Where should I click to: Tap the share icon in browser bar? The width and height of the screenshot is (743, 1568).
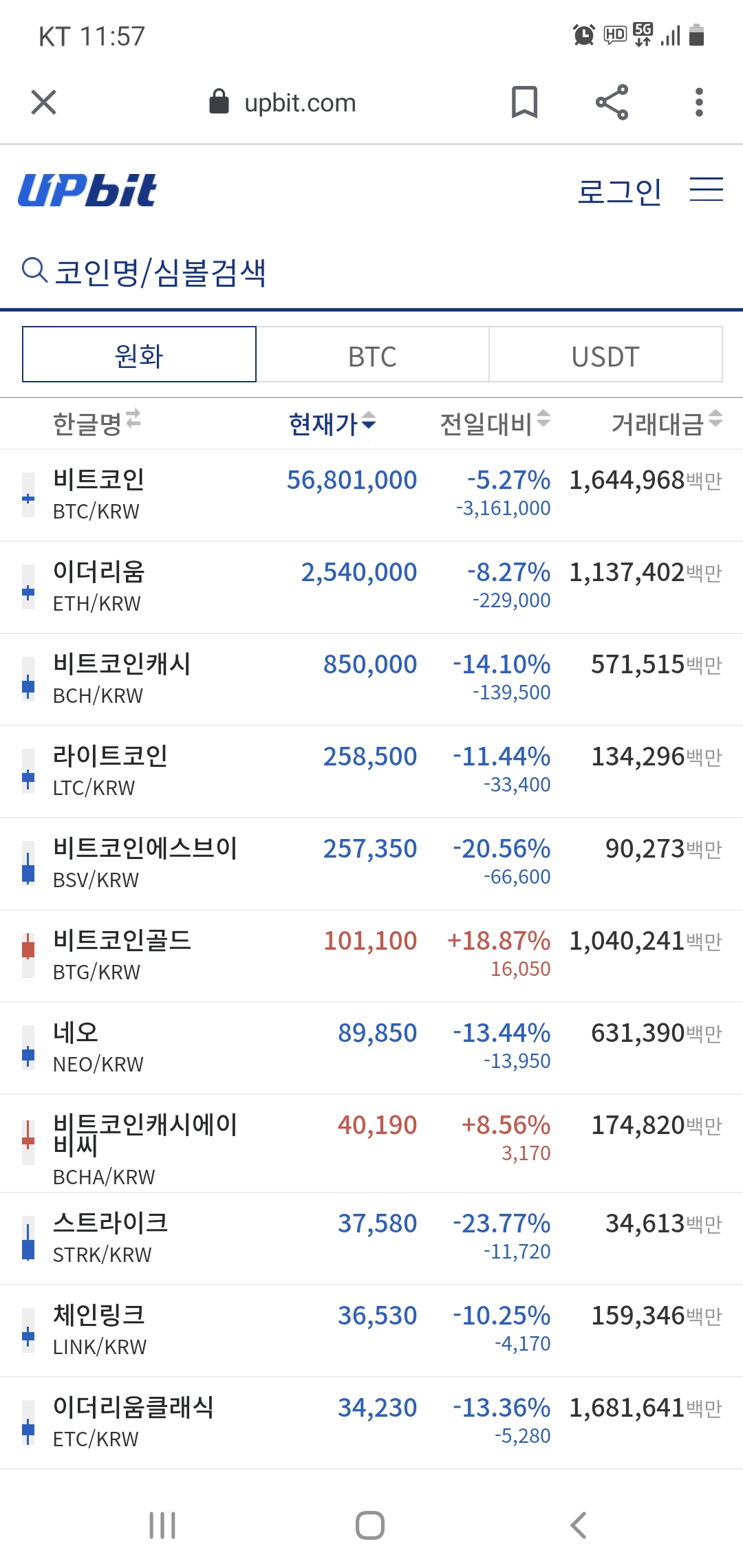click(612, 102)
